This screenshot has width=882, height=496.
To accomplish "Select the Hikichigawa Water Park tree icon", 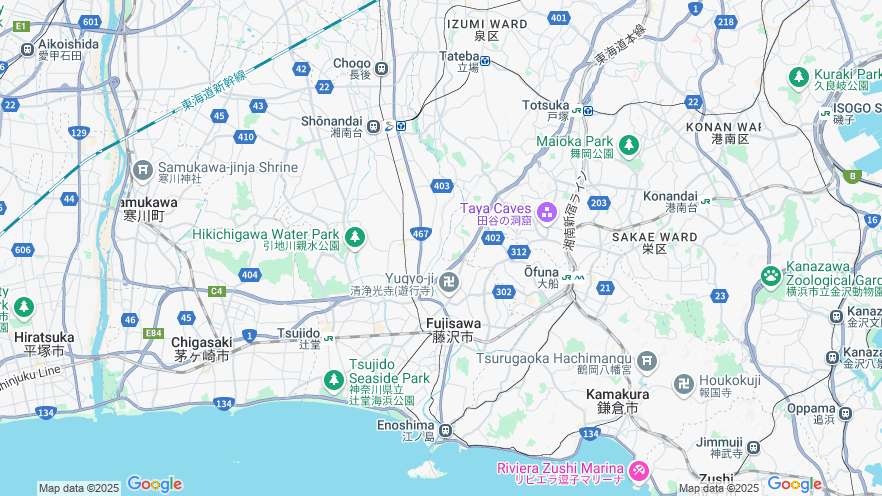I will [354, 237].
